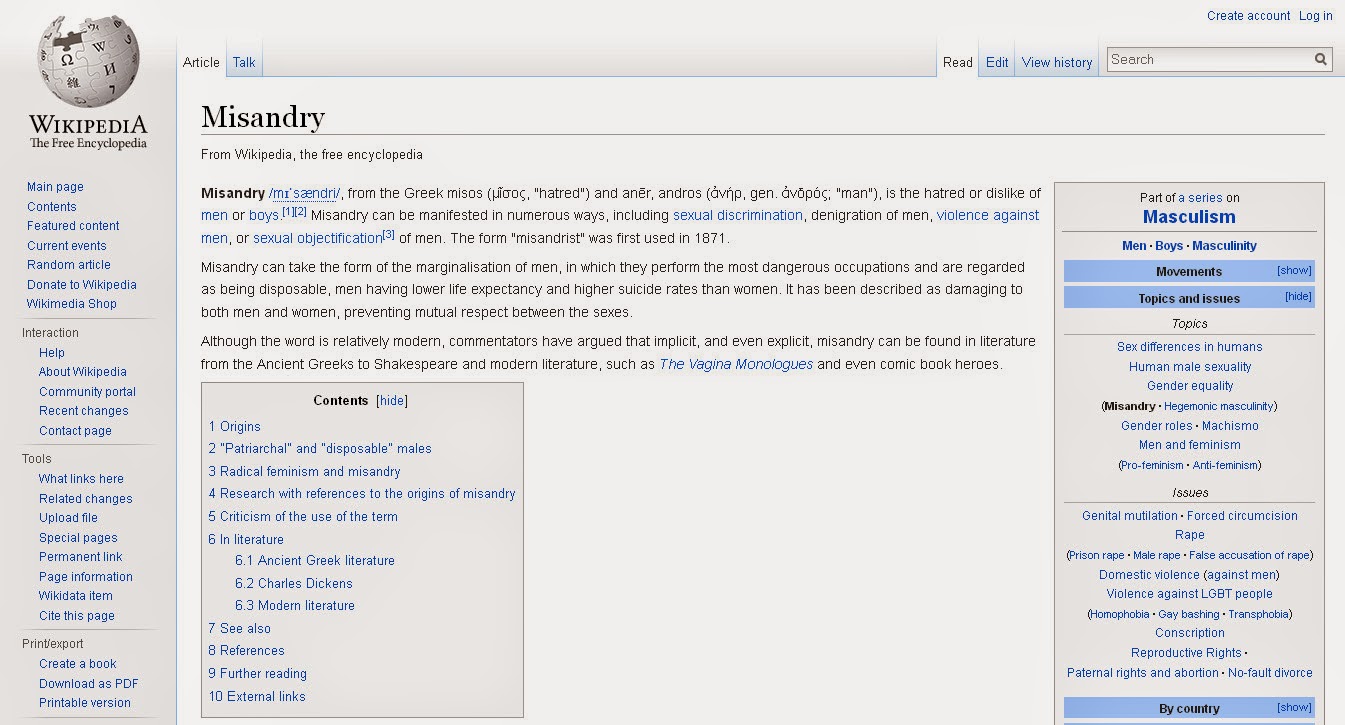Screen dimensions: 1345x725
Task: Show the Movements section in sidebar
Action: point(1293,270)
